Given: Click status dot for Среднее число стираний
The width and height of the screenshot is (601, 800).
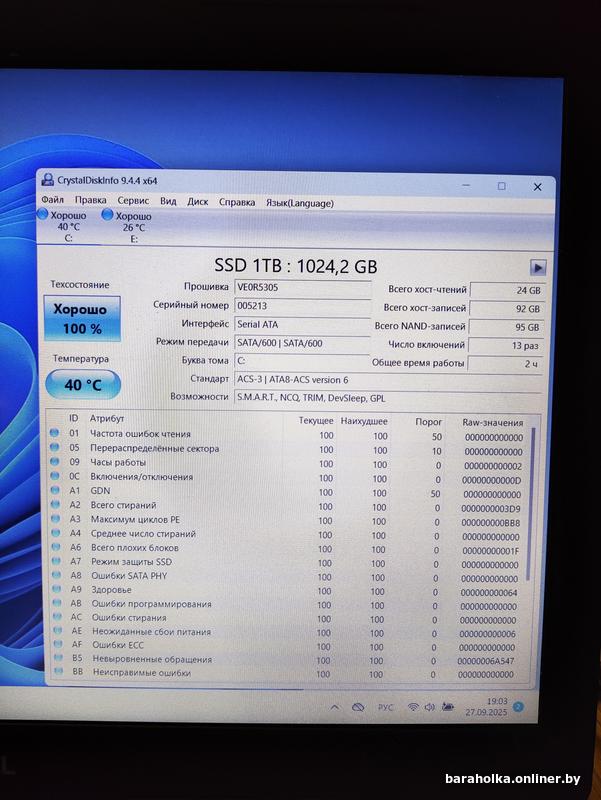Looking at the screenshot, I should 56,533.
